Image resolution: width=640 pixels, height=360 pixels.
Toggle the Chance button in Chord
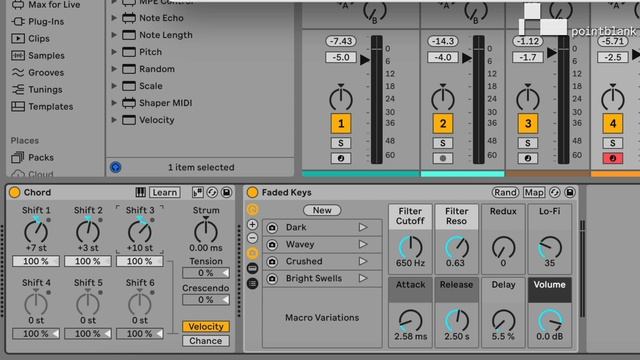click(x=206, y=341)
